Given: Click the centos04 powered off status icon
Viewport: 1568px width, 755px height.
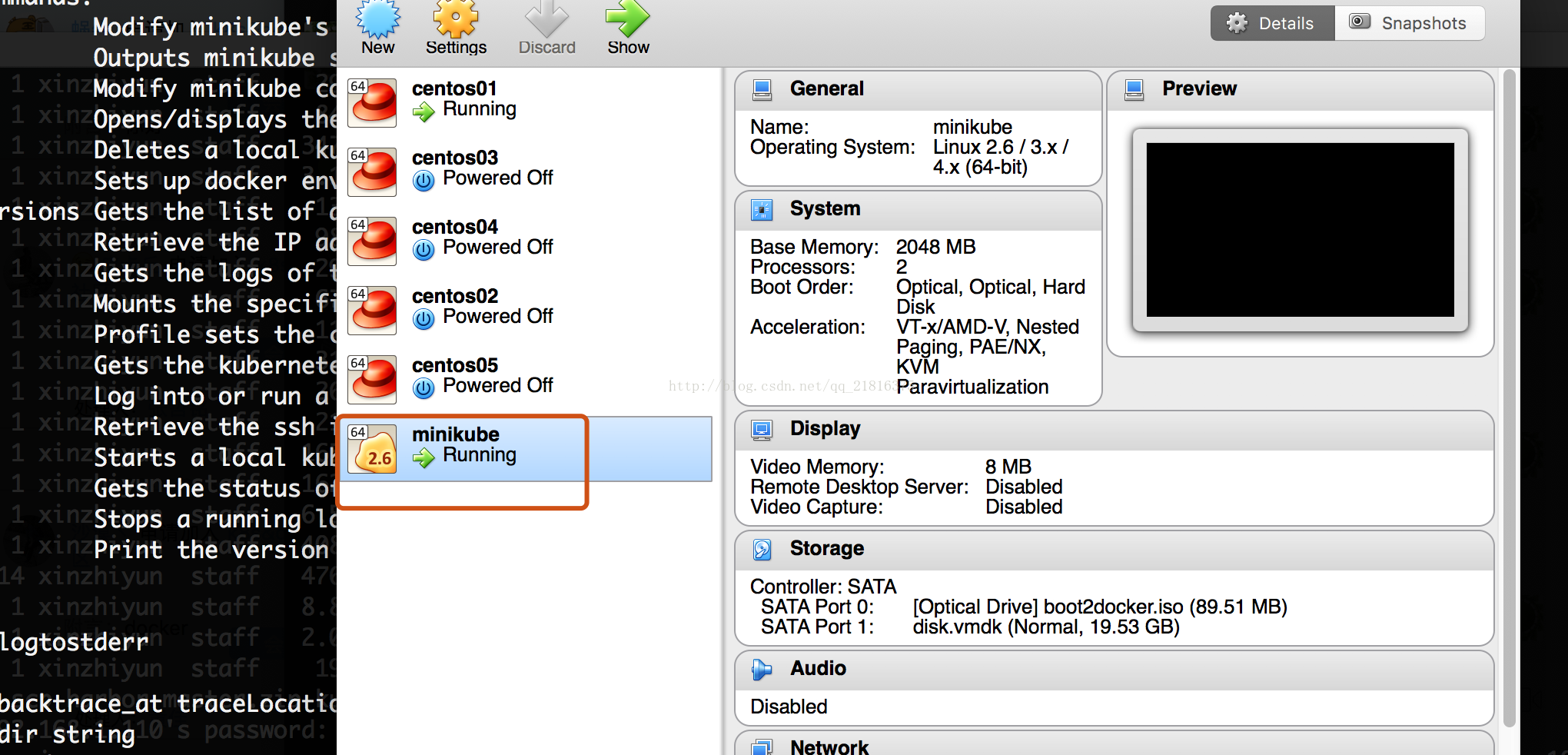Looking at the screenshot, I should point(424,251).
